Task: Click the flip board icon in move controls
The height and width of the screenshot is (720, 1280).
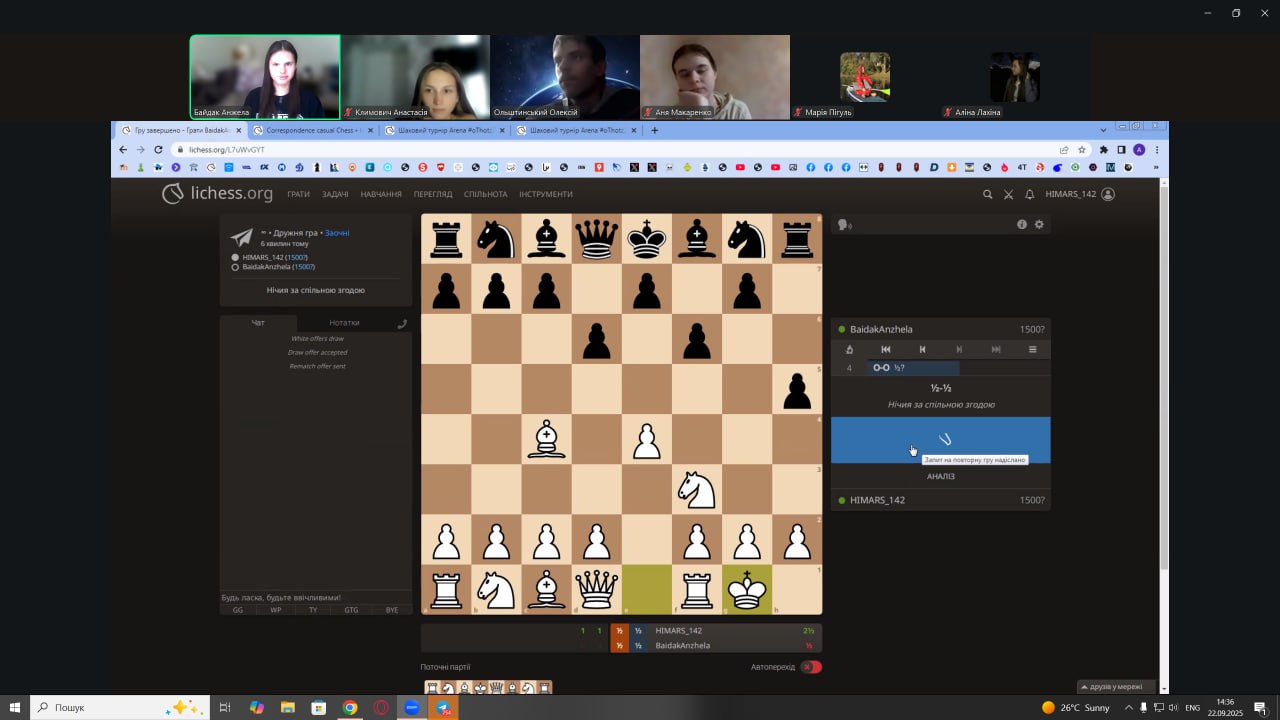Action: (849, 349)
